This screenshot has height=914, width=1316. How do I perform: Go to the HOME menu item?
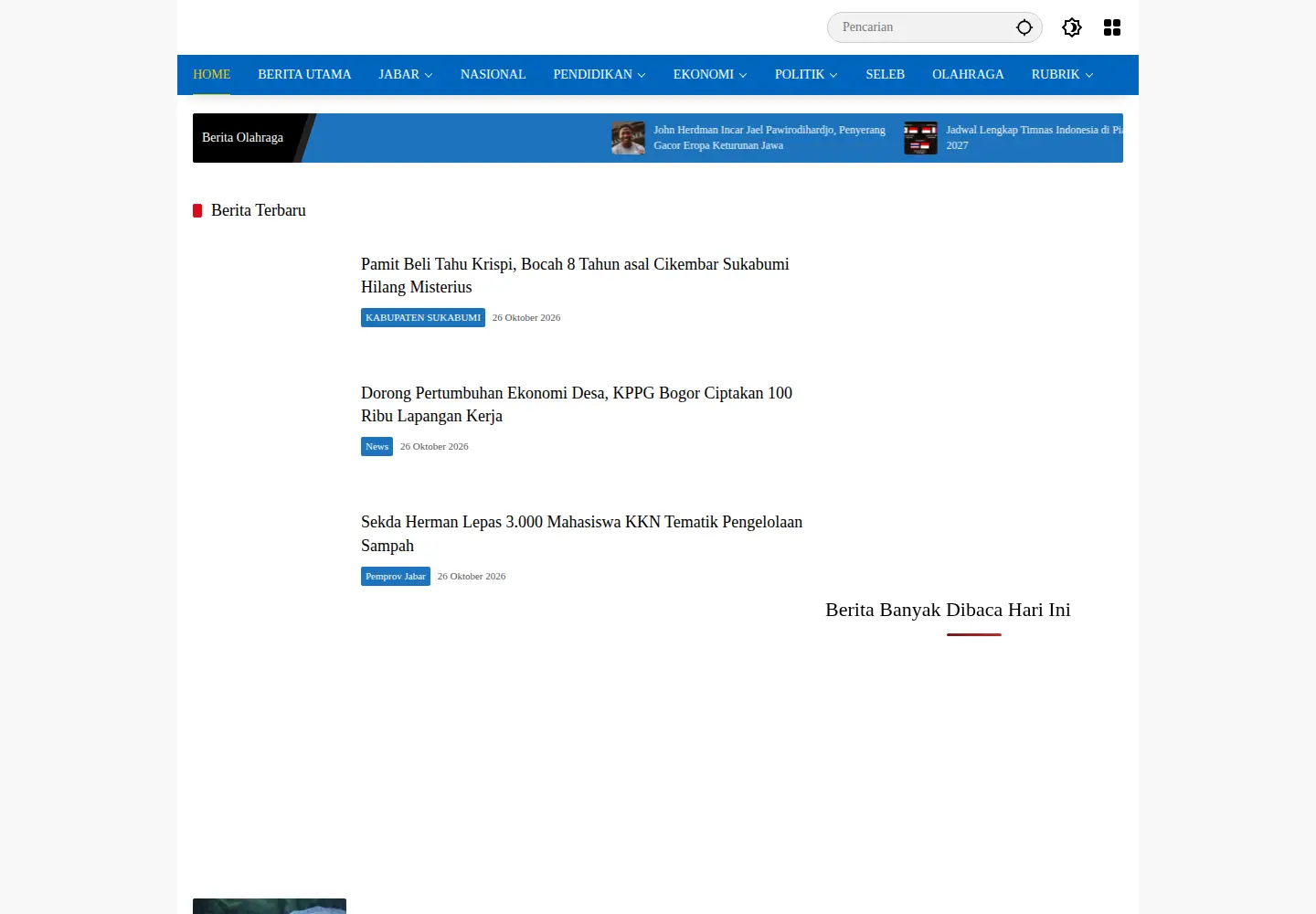pyautogui.click(x=212, y=74)
